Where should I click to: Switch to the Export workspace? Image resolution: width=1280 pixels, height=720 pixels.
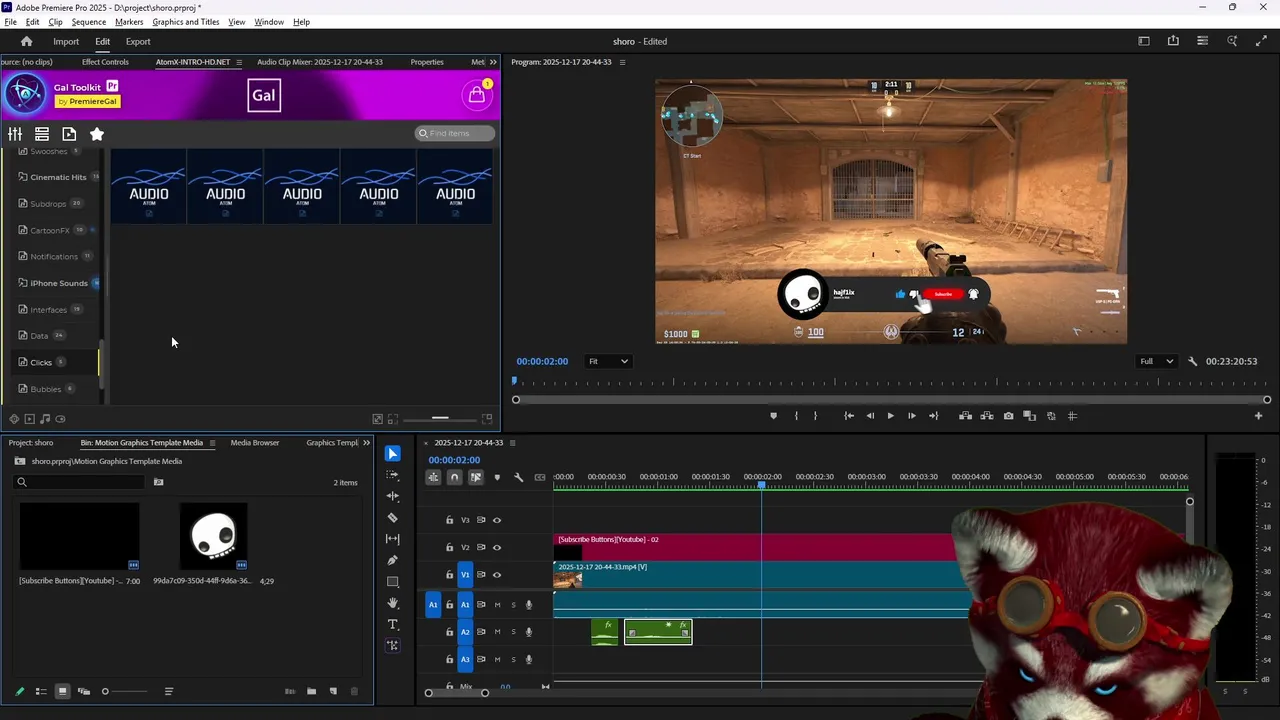coord(138,42)
